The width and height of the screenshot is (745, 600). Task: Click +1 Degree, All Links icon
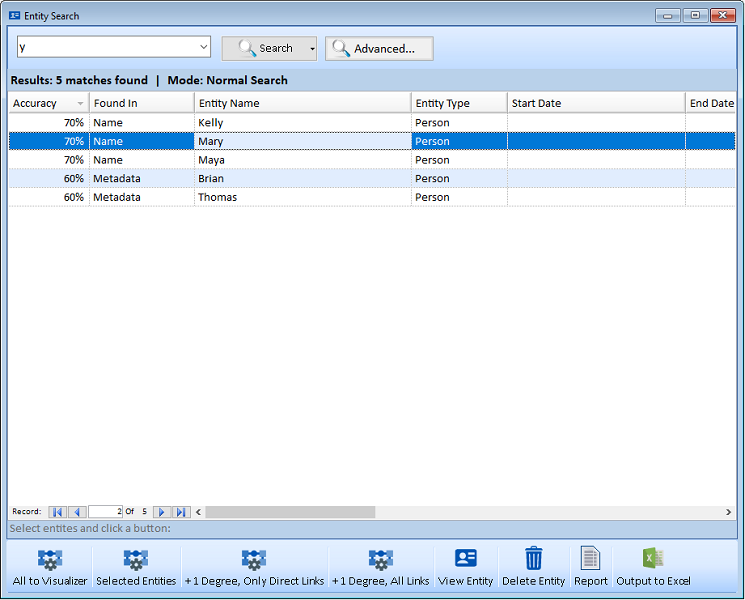(x=380, y=560)
